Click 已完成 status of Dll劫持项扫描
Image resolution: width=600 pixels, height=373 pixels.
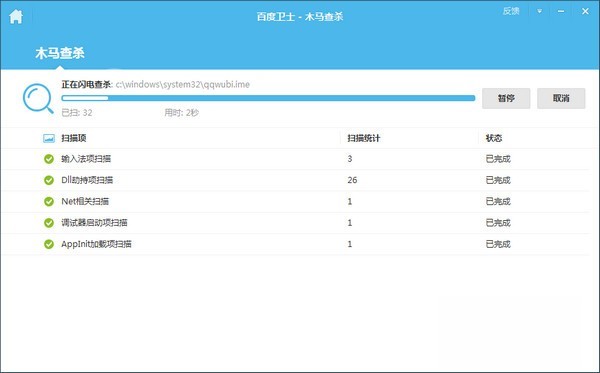[498, 180]
